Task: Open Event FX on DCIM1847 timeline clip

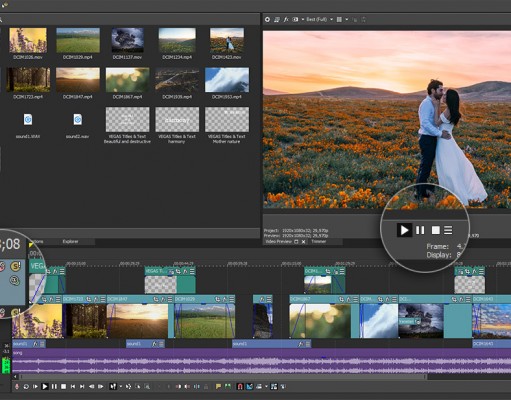Action: tap(163, 299)
